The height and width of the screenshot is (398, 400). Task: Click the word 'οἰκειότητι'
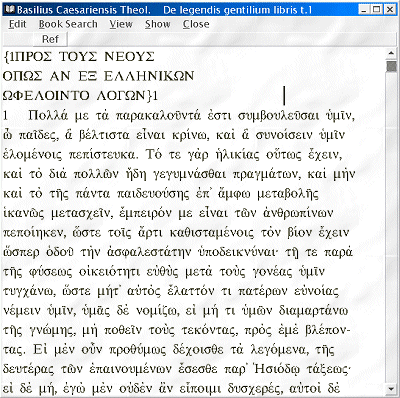109,272
